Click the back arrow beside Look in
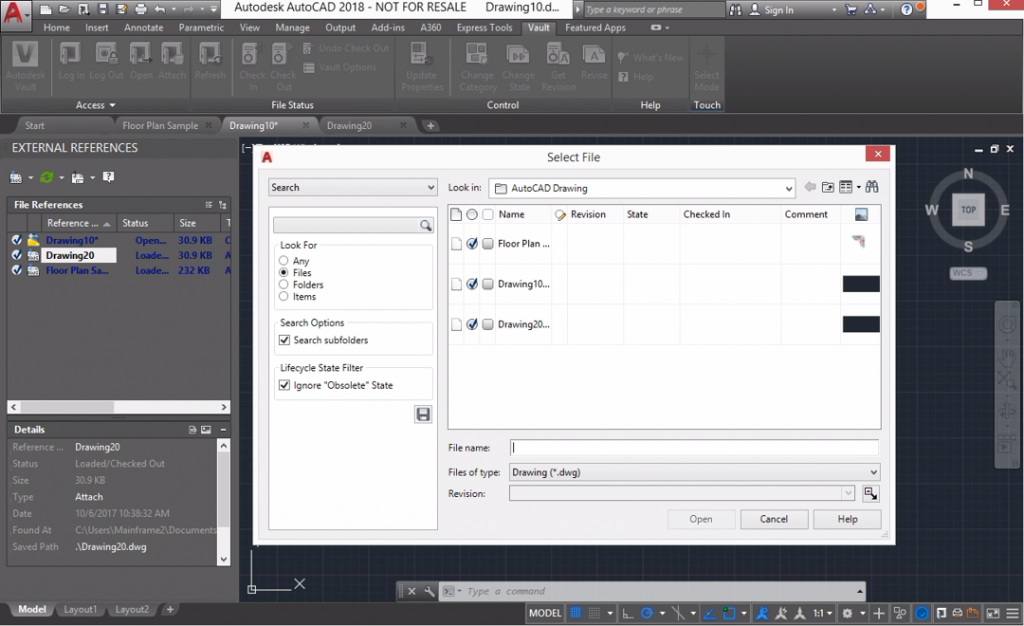1024x626 pixels. click(810, 187)
